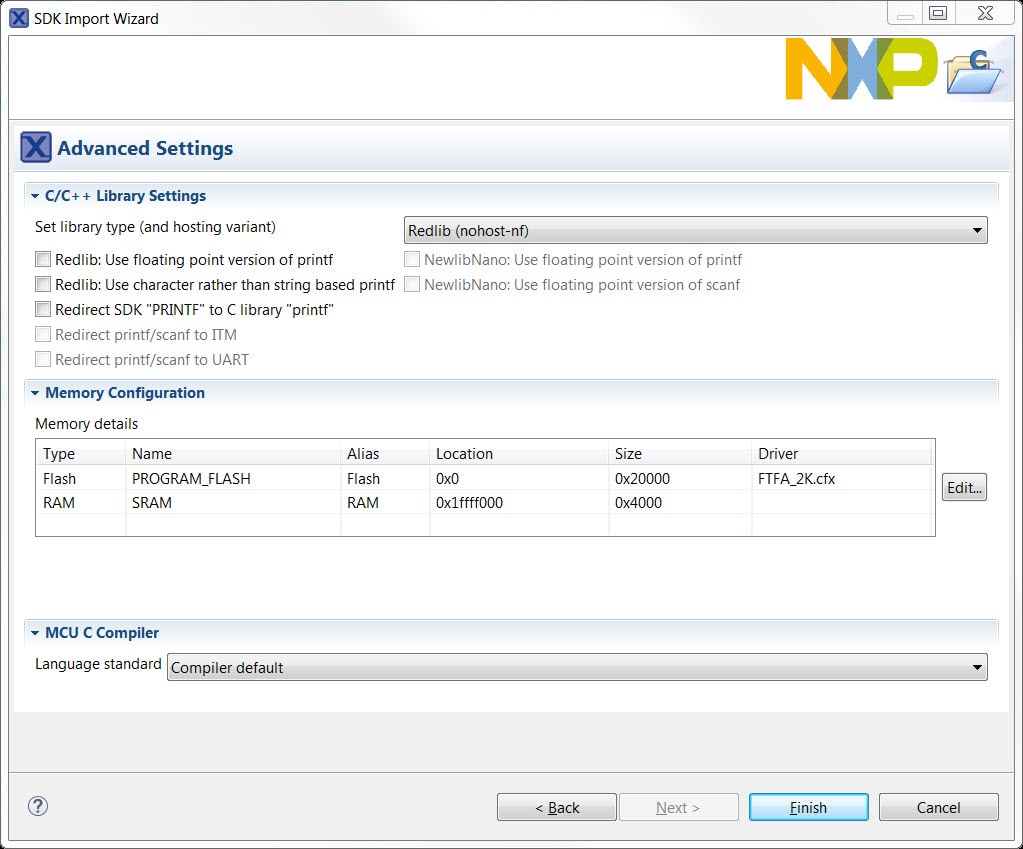The height and width of the screenshot is (849, 1023).
Task: Click the Finish button
Action: click(x=808, y=807)
